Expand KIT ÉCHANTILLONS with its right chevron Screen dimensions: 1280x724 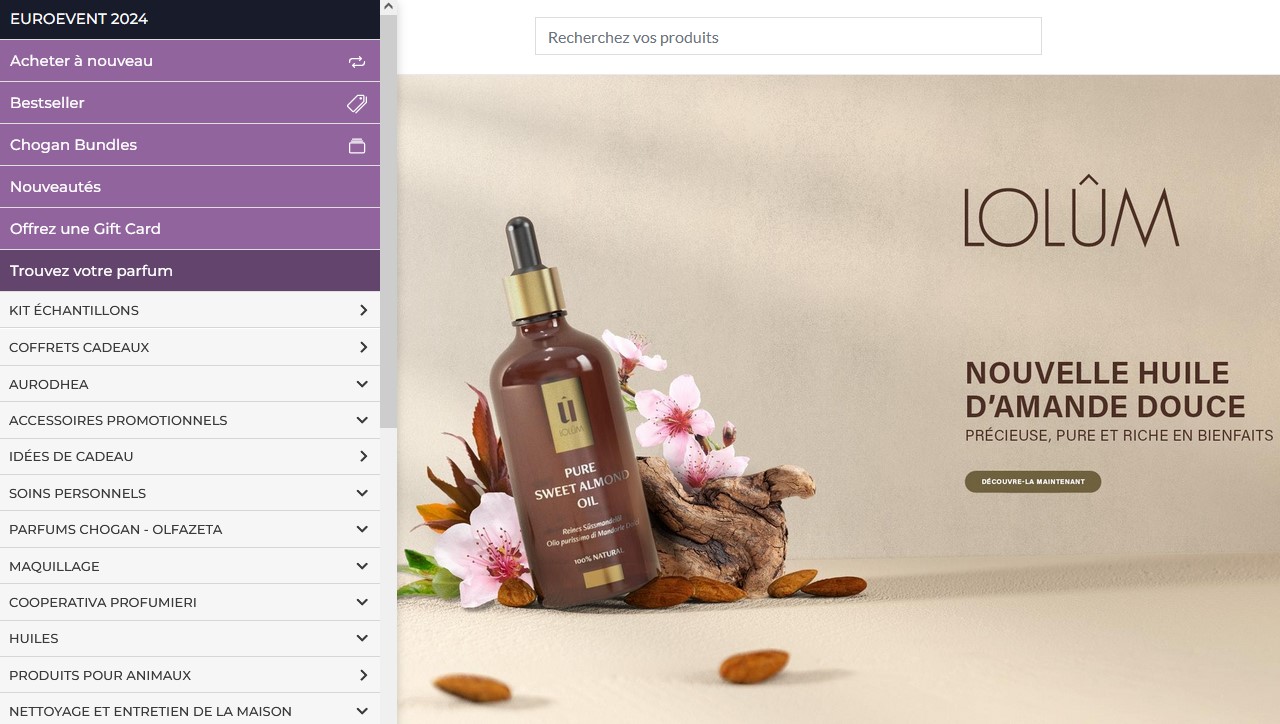[363, 310]
